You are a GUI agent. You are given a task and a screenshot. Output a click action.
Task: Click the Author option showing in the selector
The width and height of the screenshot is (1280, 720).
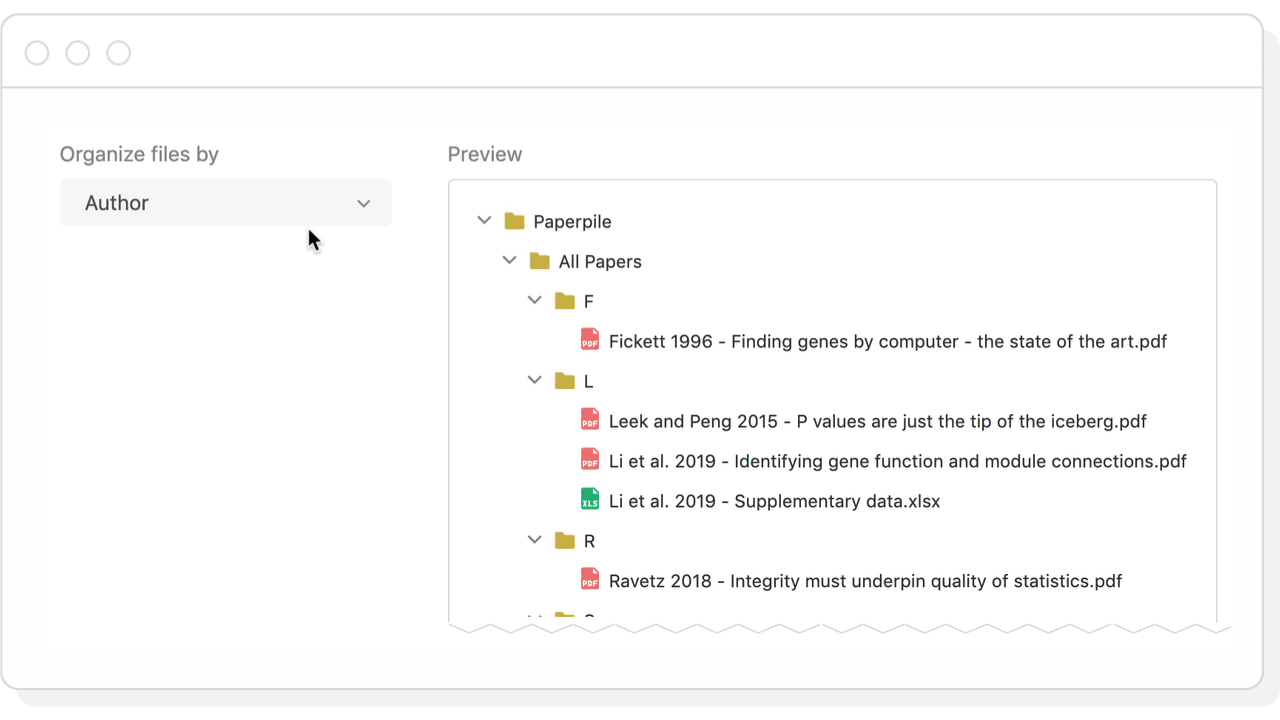click(x=116, y=202)
